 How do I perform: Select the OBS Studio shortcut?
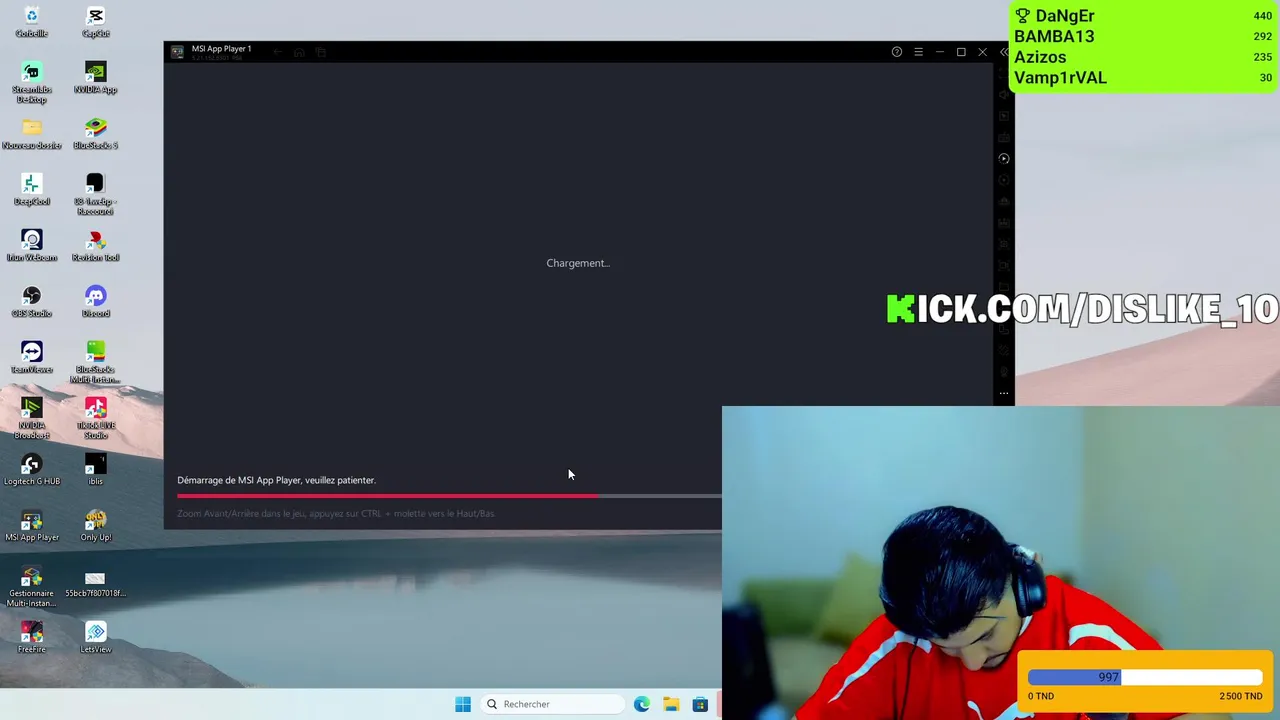[31, 302]
